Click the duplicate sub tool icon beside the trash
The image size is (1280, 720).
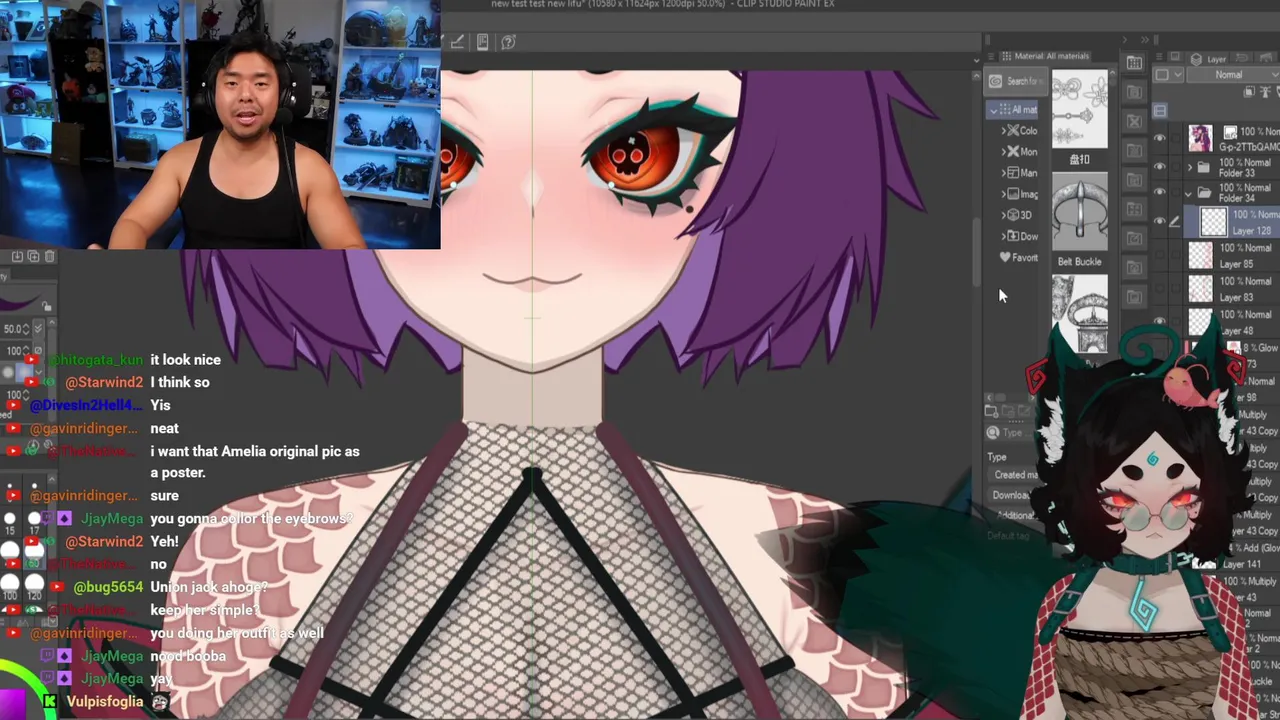[33, 257]
